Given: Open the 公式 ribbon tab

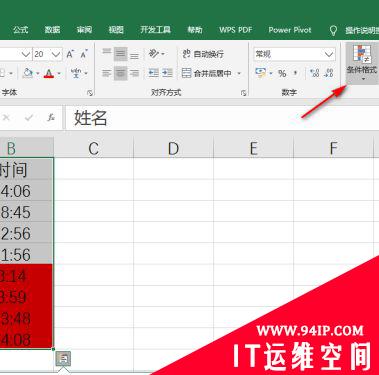Looking at the screenshot, I should (x=21, y=30).
